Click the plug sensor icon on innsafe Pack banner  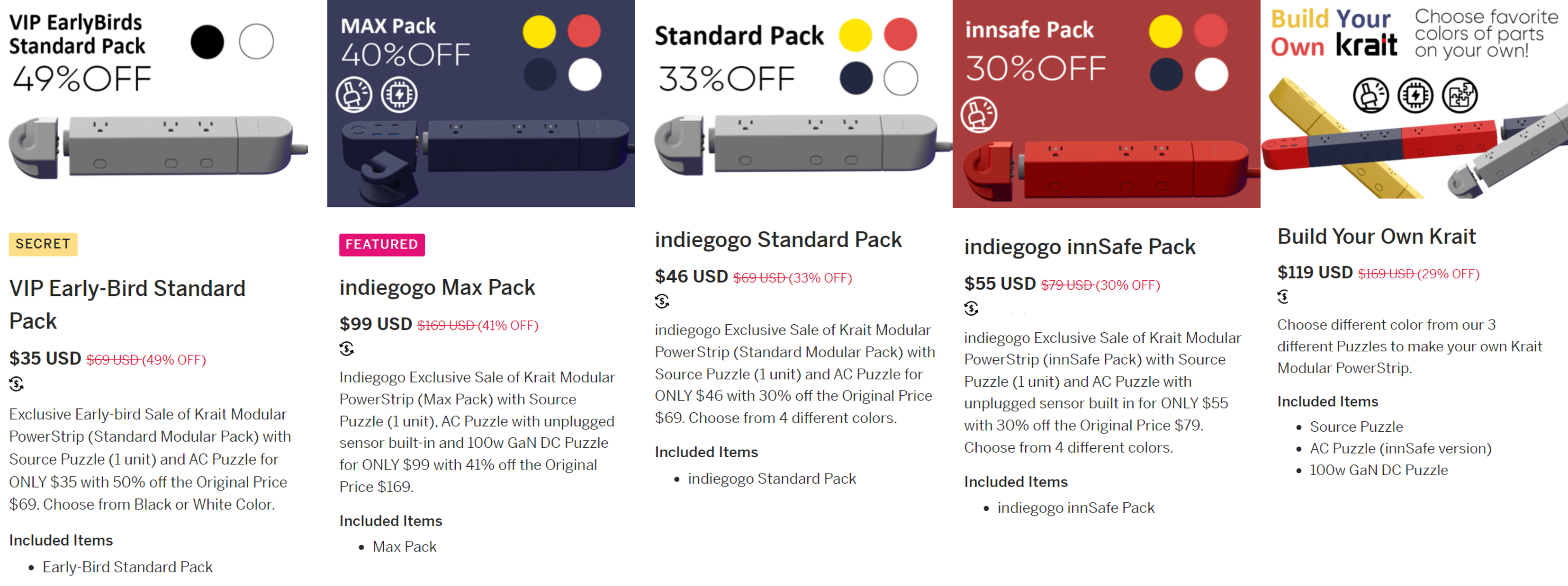tap(979, 115)
